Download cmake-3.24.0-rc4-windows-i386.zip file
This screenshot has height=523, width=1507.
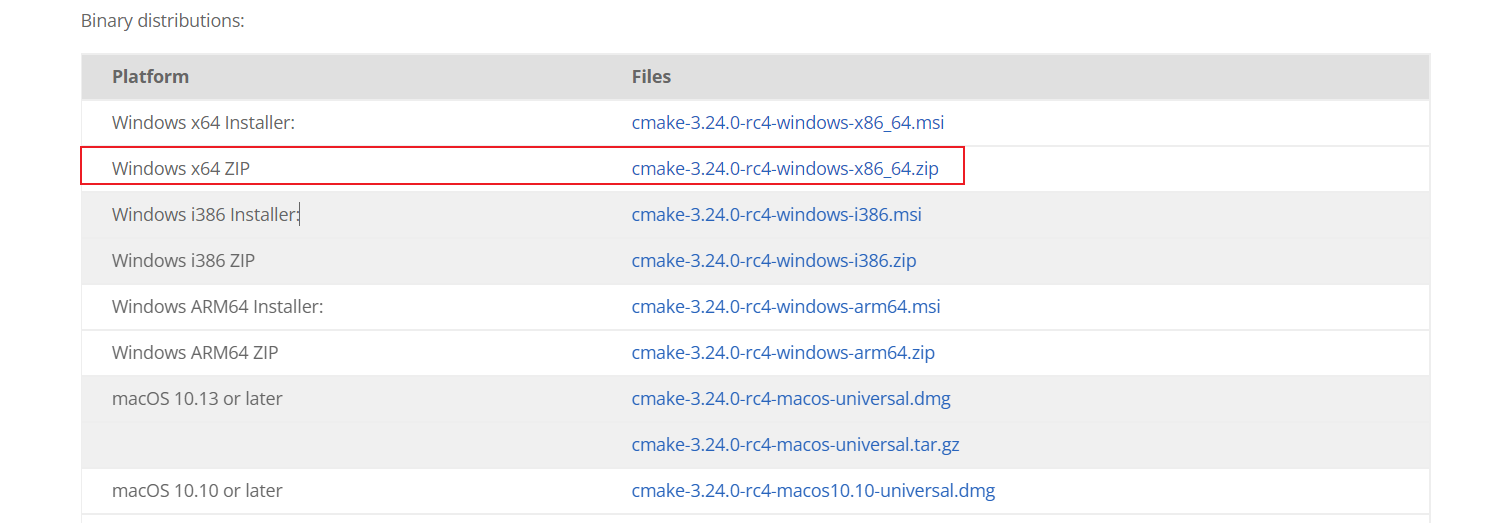pos(773,261)
